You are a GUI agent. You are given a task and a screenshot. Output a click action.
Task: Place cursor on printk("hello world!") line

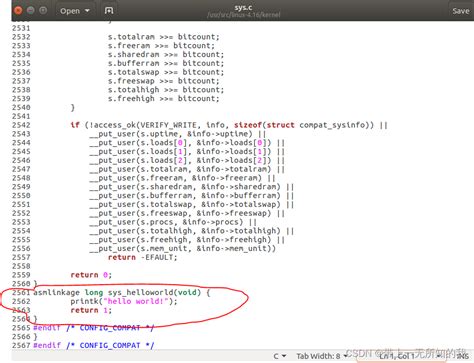click(x=124, y=301)
